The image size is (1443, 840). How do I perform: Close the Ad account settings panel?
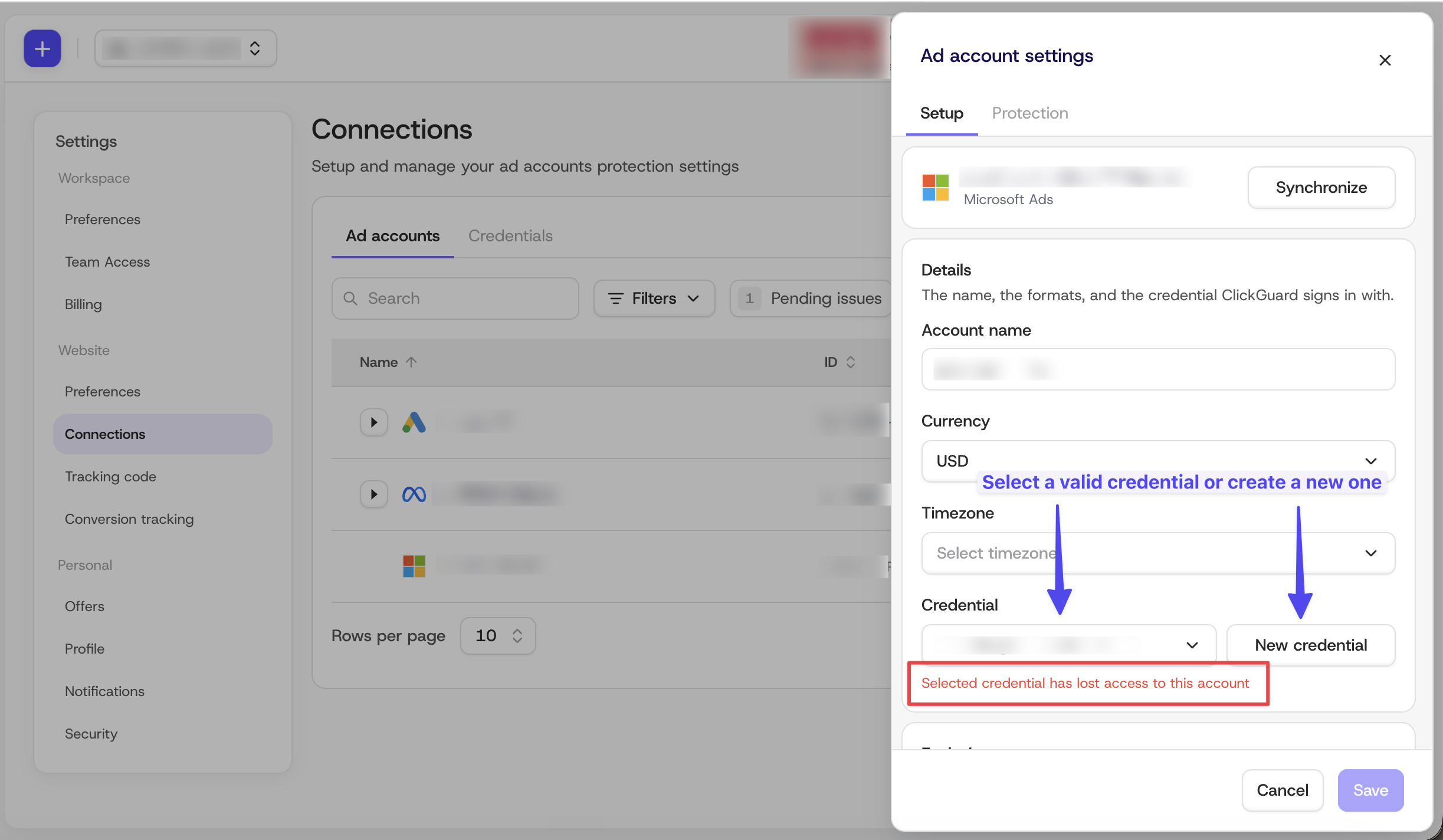(x=1385, y=60)
